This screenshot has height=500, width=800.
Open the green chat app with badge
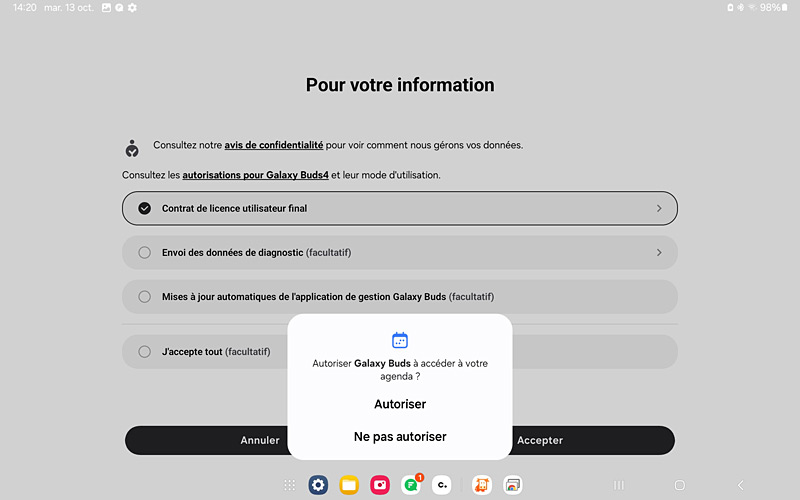coord(411,485)
